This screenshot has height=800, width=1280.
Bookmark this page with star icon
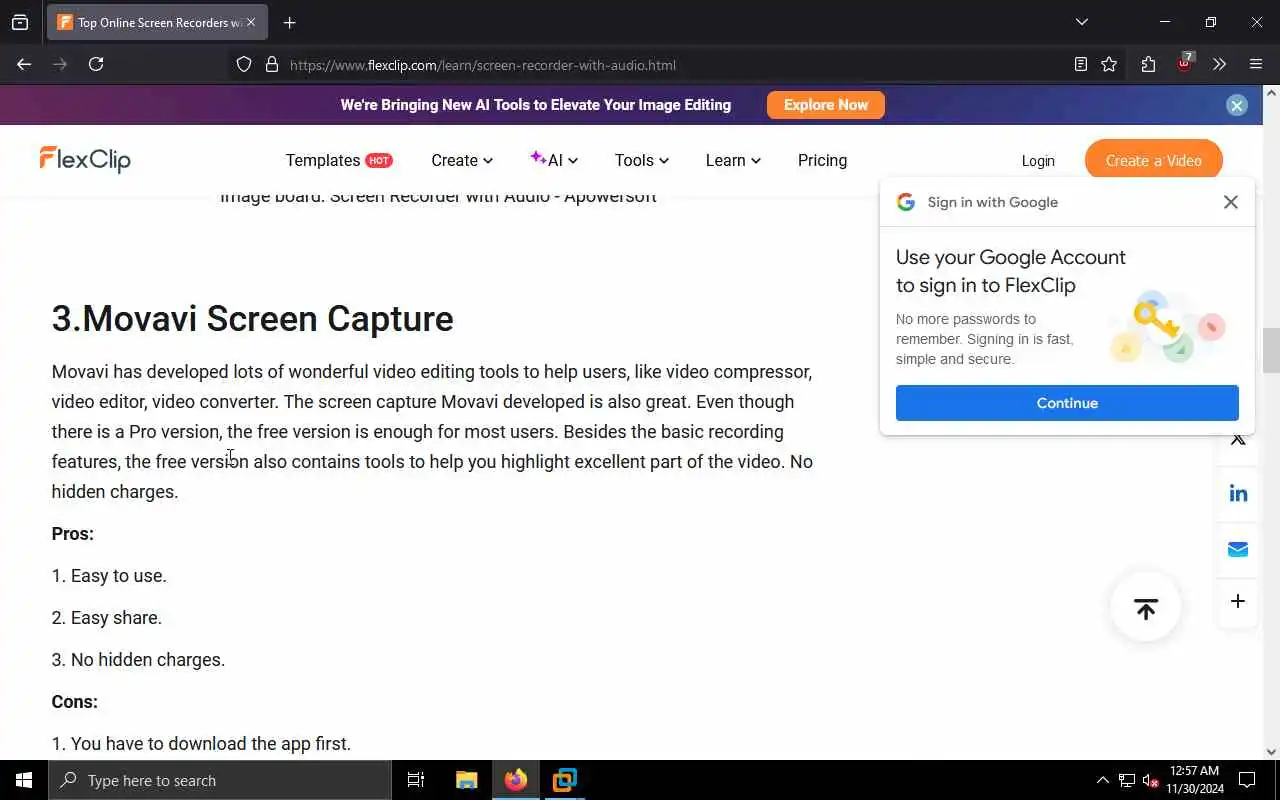point(1109,64)
